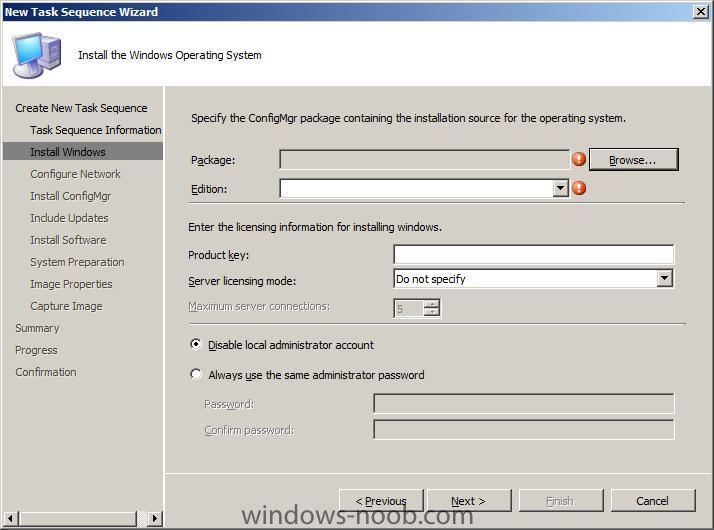Click the navigation pane horizontal scrollbar track
Screen dimensions: 714x530
83,518
